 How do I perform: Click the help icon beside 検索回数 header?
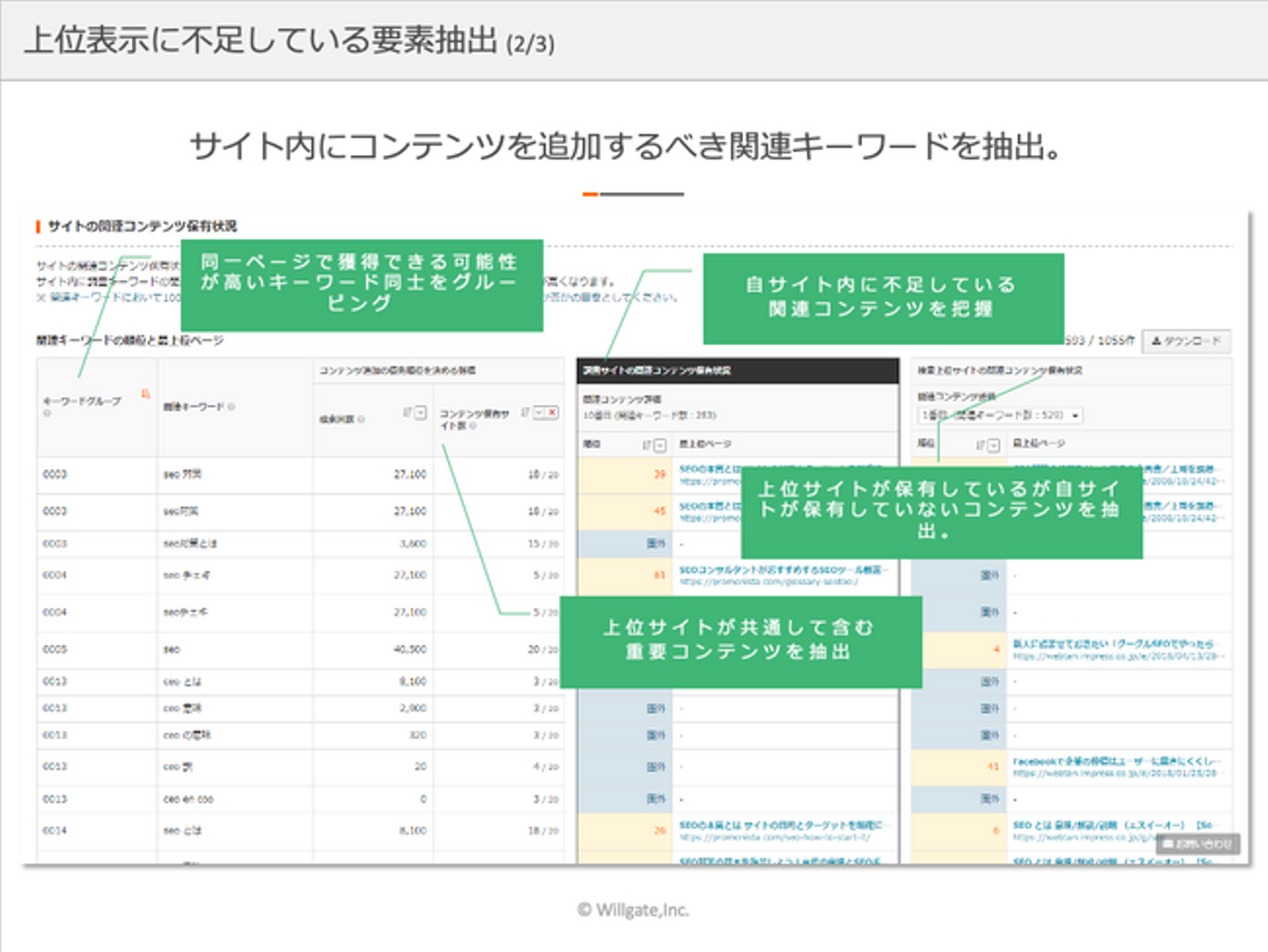coord(361,419)
